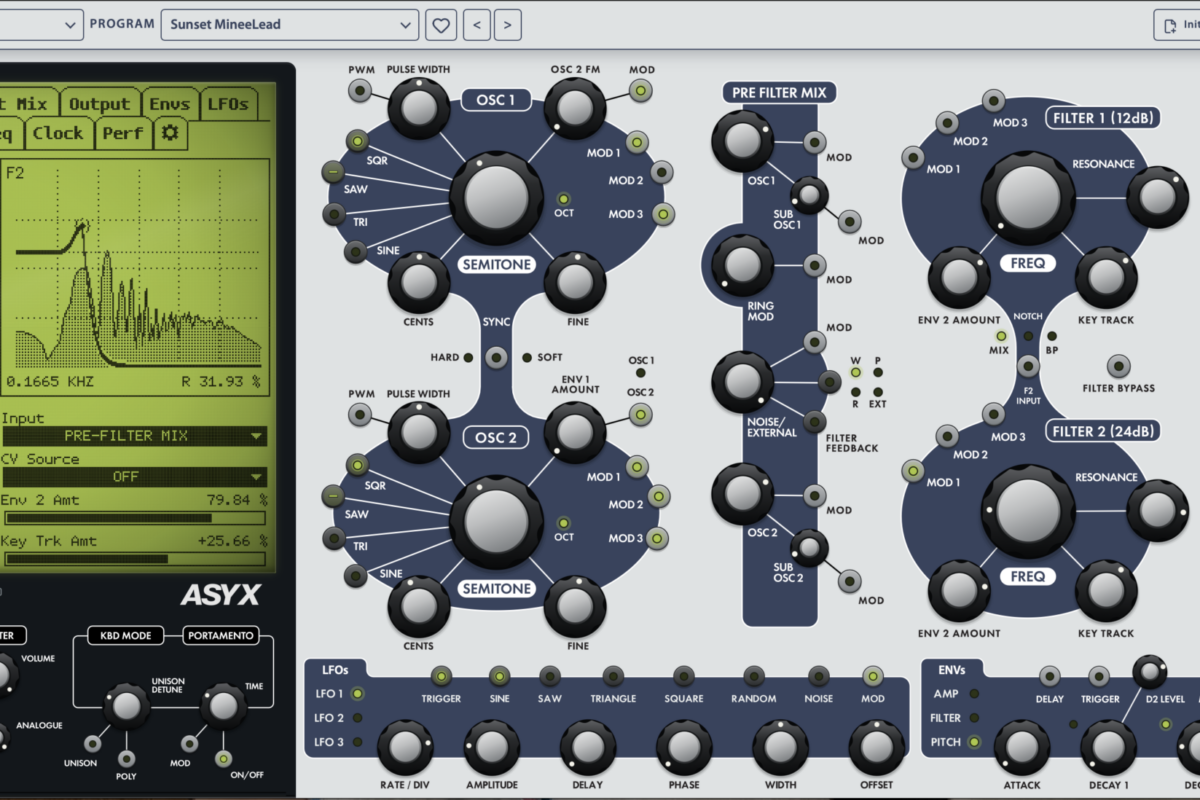
Task: Click the ENVs TRIGGER button
Action: coord(1099,677)
